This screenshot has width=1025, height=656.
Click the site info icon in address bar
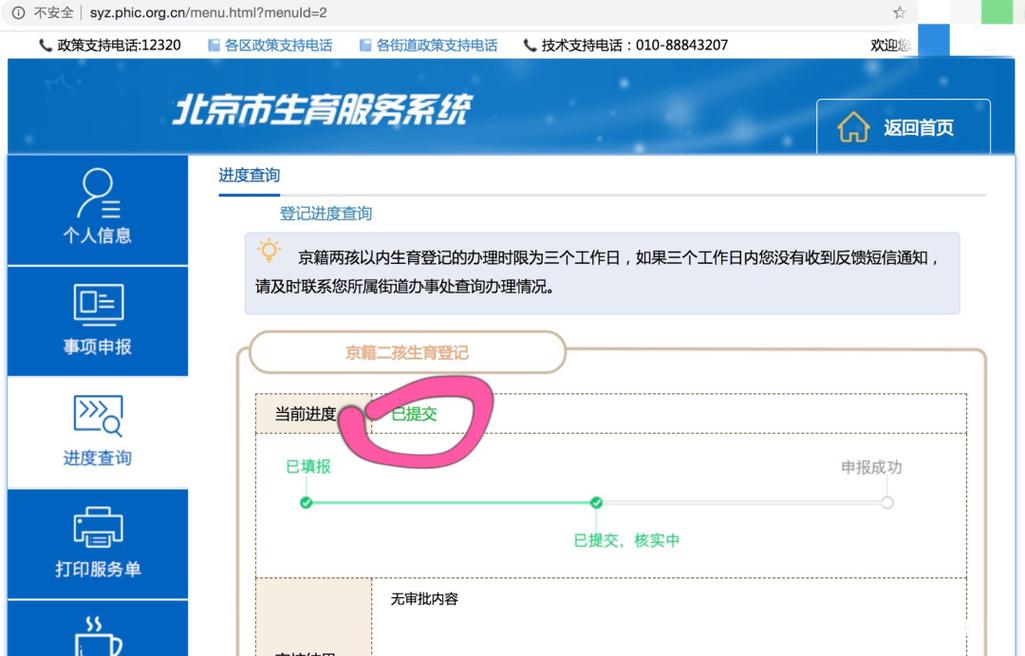click(x=18, y=12)
